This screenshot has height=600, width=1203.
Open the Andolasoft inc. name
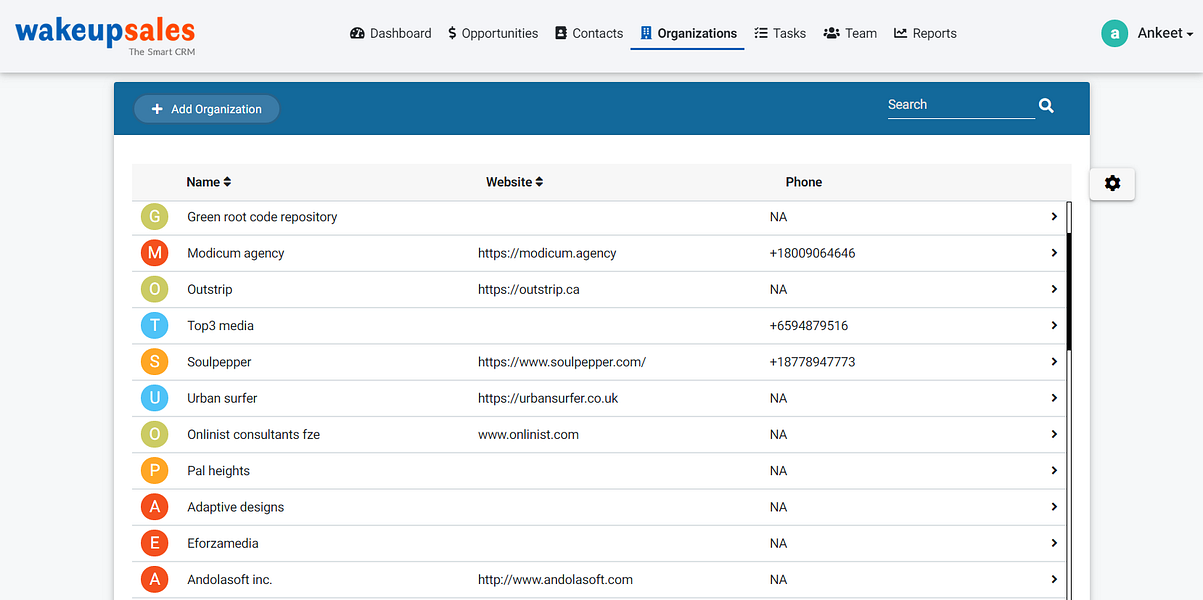(x=230, y=579)
